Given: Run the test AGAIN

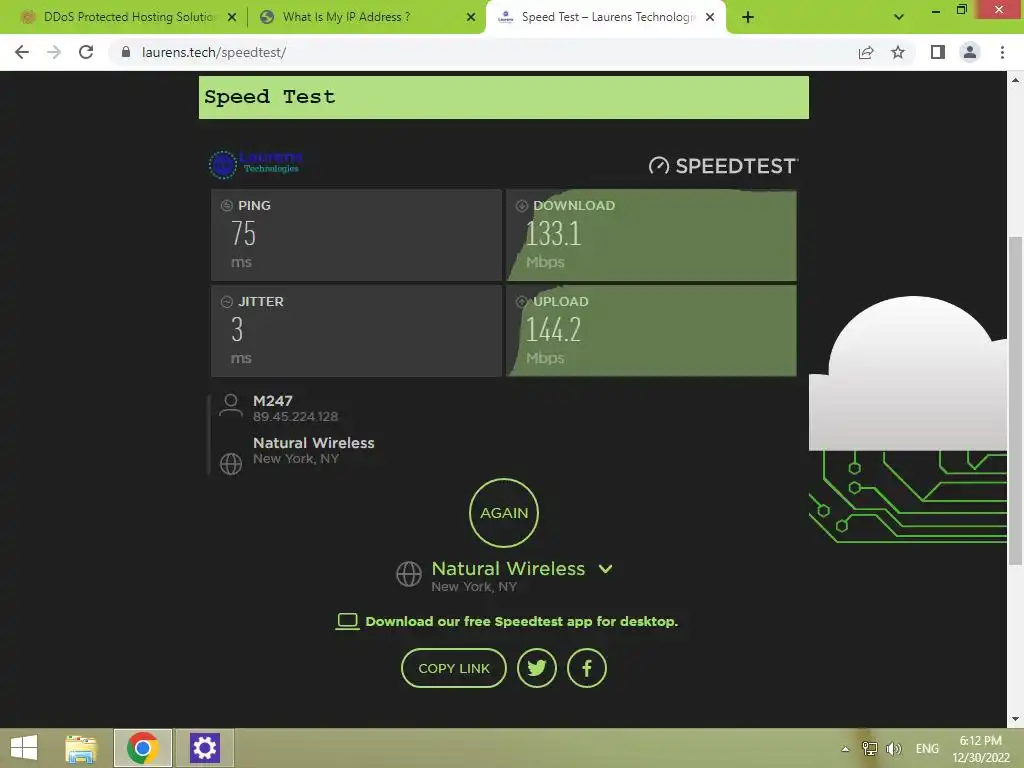Looking at the screenshot, I should pyautogui.click(x=504, y=513).
